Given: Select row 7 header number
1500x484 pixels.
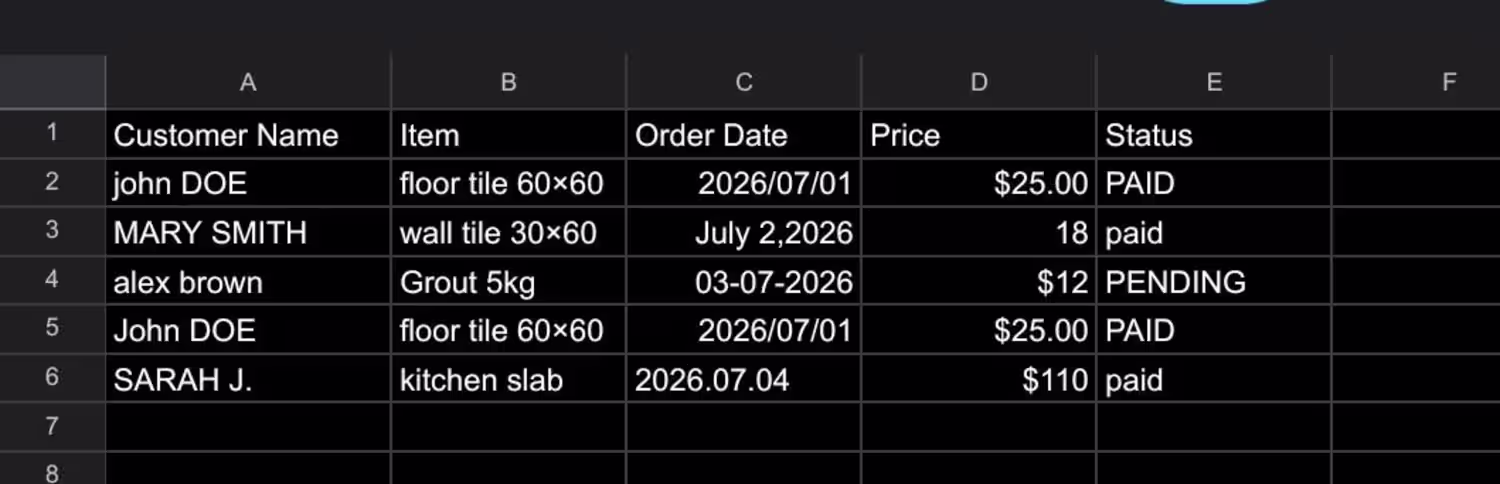Looking at the screenshot, I should (52, 427).
